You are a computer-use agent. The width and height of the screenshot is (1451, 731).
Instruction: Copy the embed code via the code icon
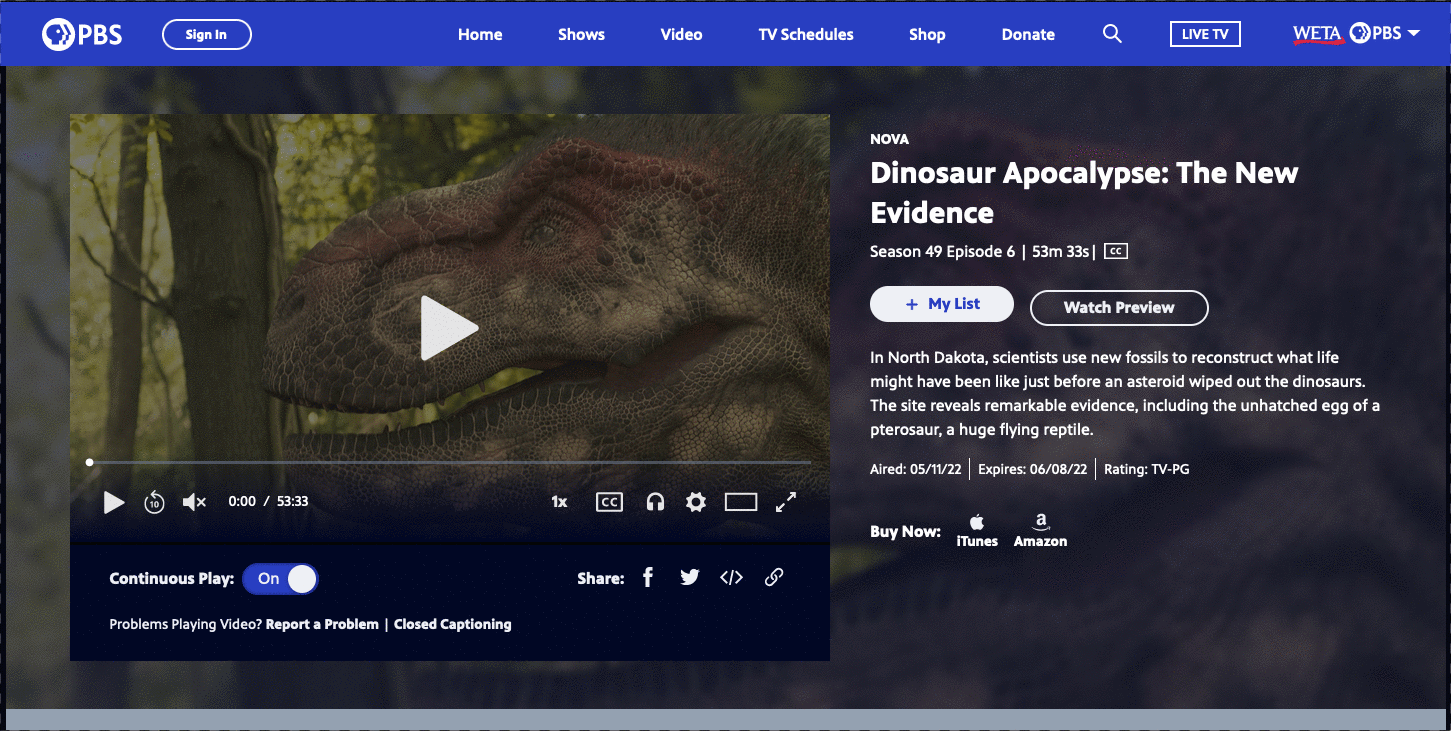[x=732, y=577]
